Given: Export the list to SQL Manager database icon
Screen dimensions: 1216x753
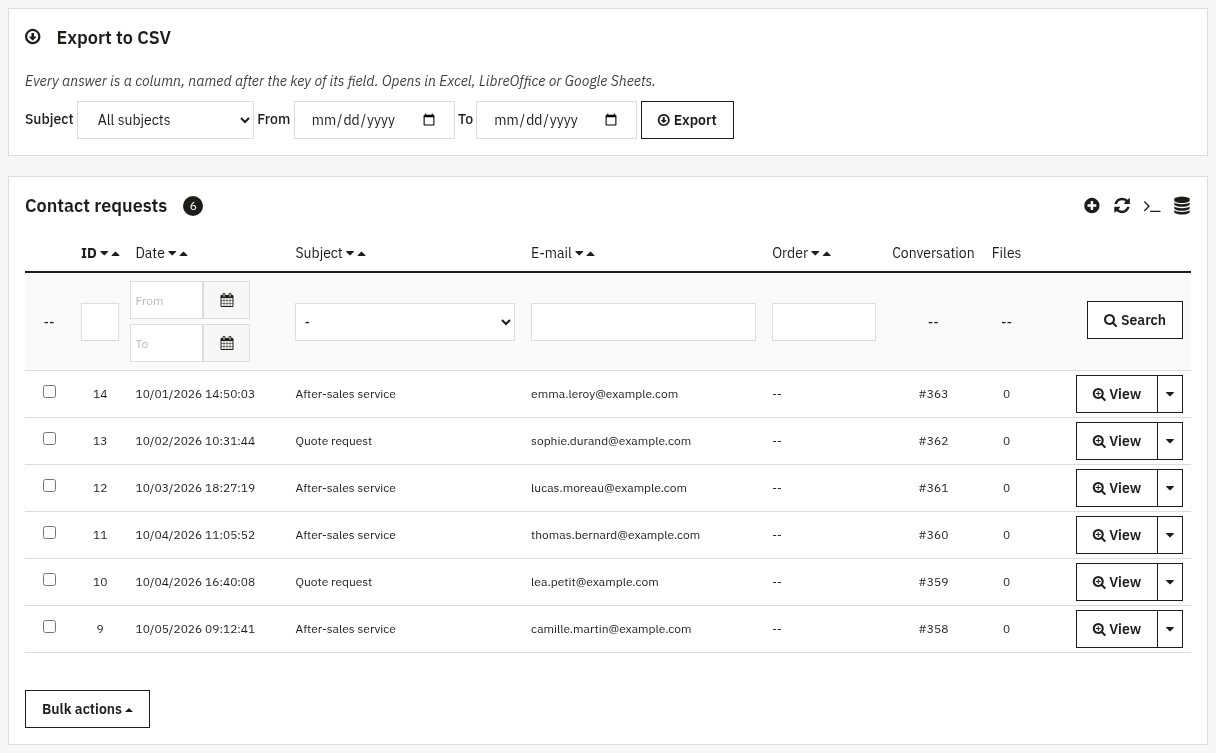Looking at the screenshot, I should pyautogui.click(x=1182, y=206).
